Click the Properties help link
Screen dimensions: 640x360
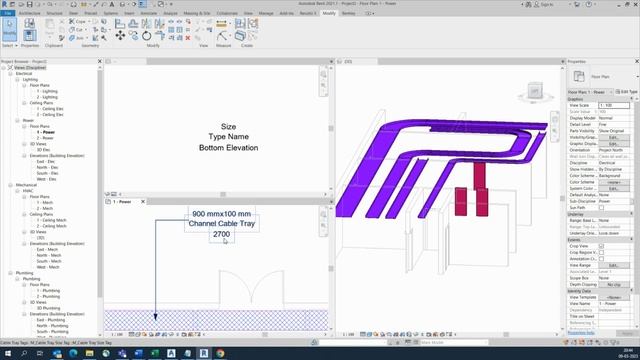[581, 333]
